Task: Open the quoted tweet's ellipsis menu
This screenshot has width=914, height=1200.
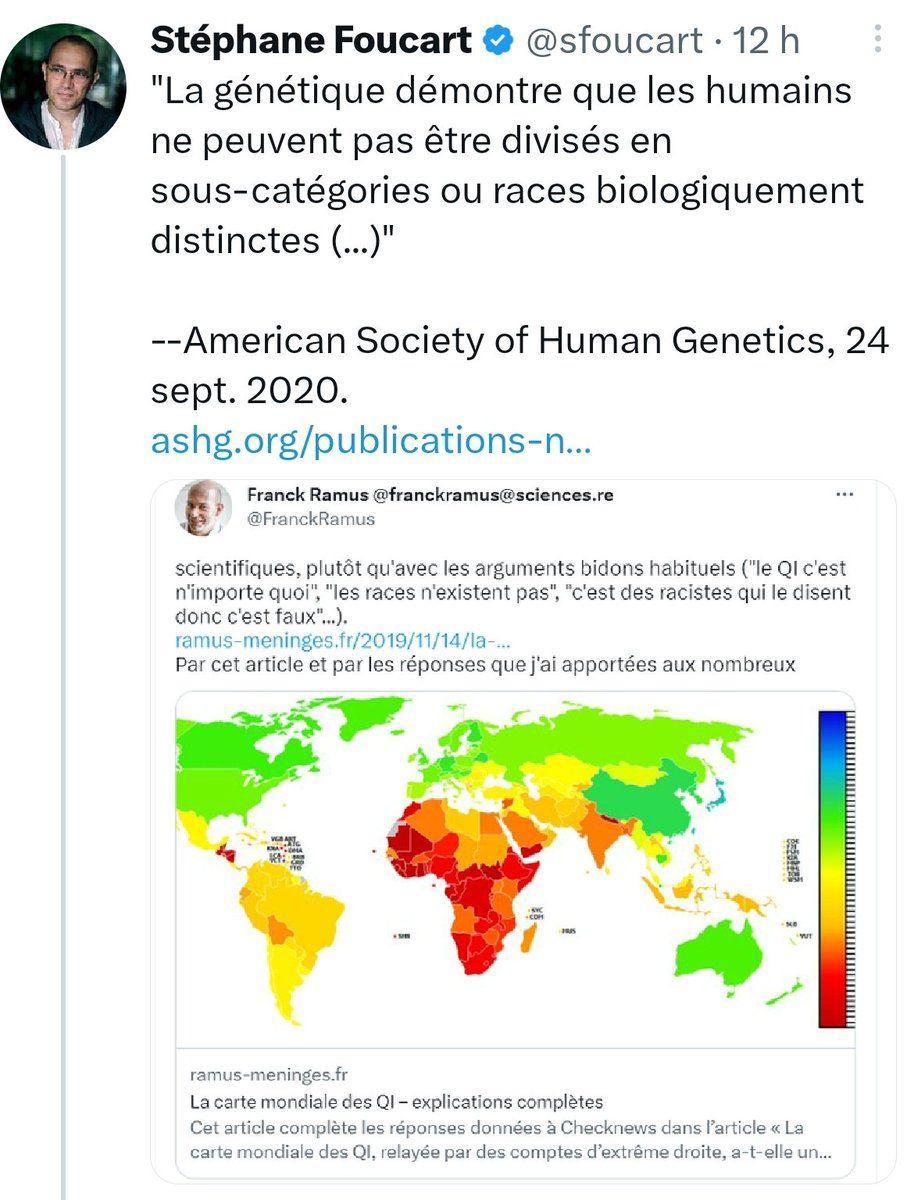Action: pyautogui.click(x=844, y=496)
